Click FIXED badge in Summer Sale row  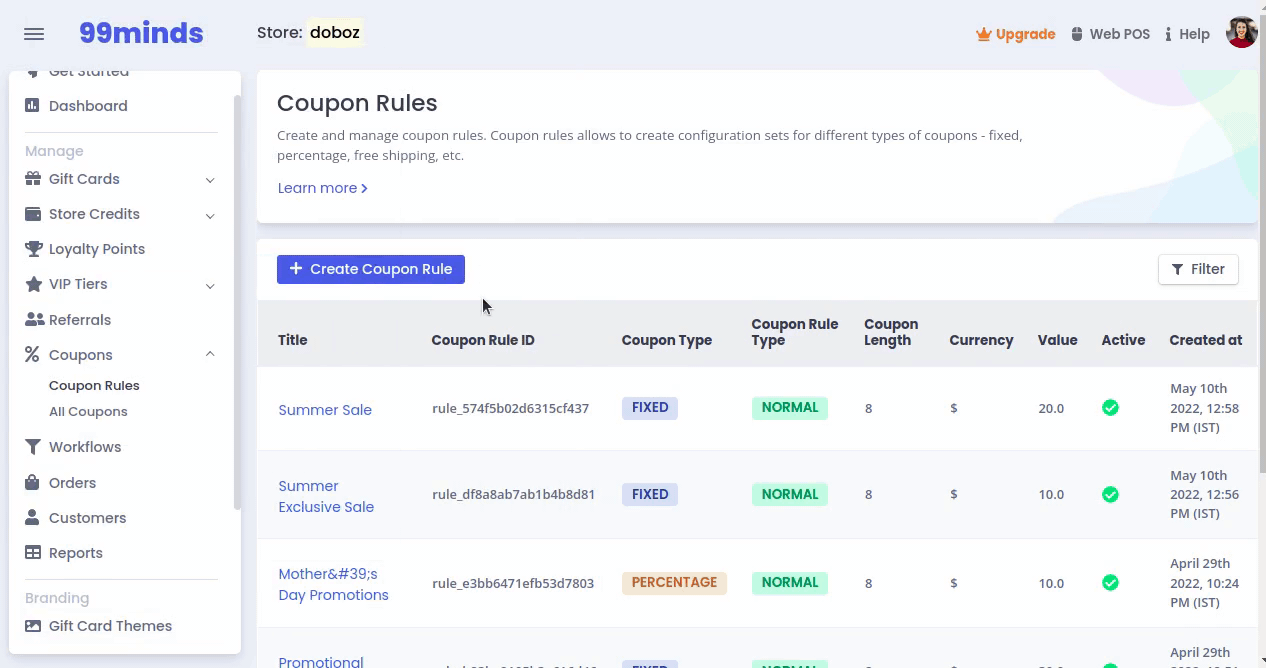(x=650, y=408)
